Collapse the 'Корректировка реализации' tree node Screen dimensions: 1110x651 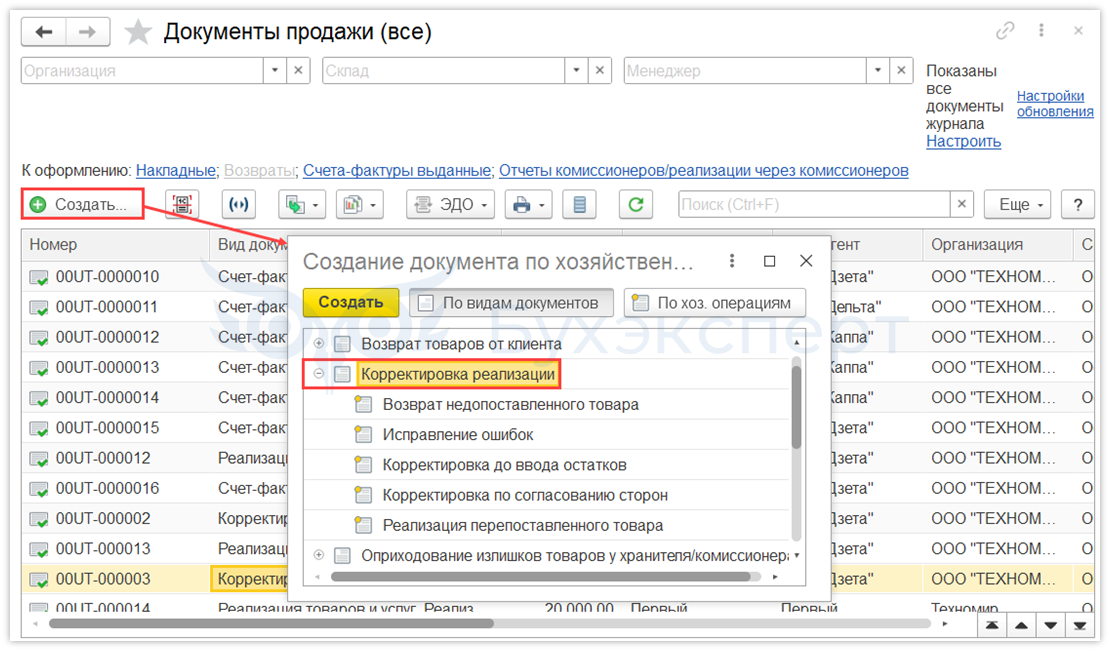[x=319, y=374]
